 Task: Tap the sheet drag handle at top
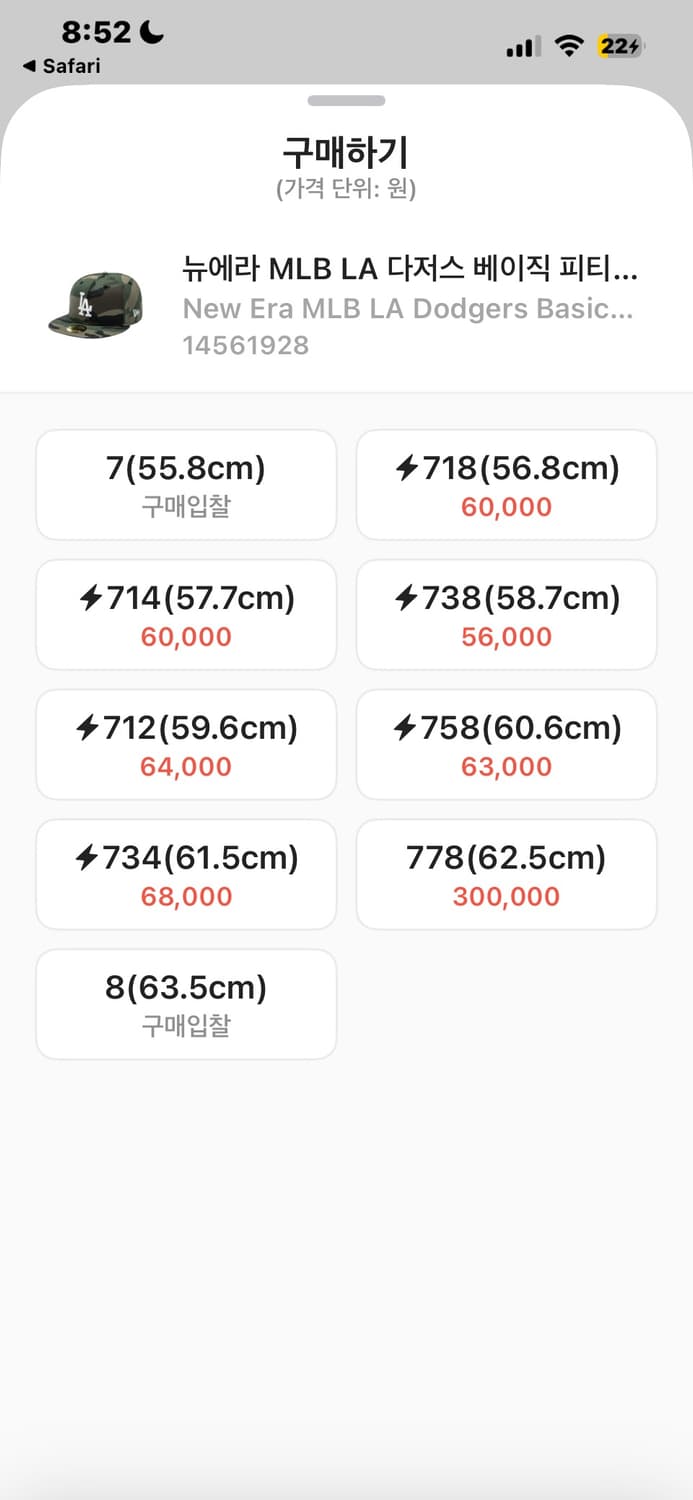[346, 100]
